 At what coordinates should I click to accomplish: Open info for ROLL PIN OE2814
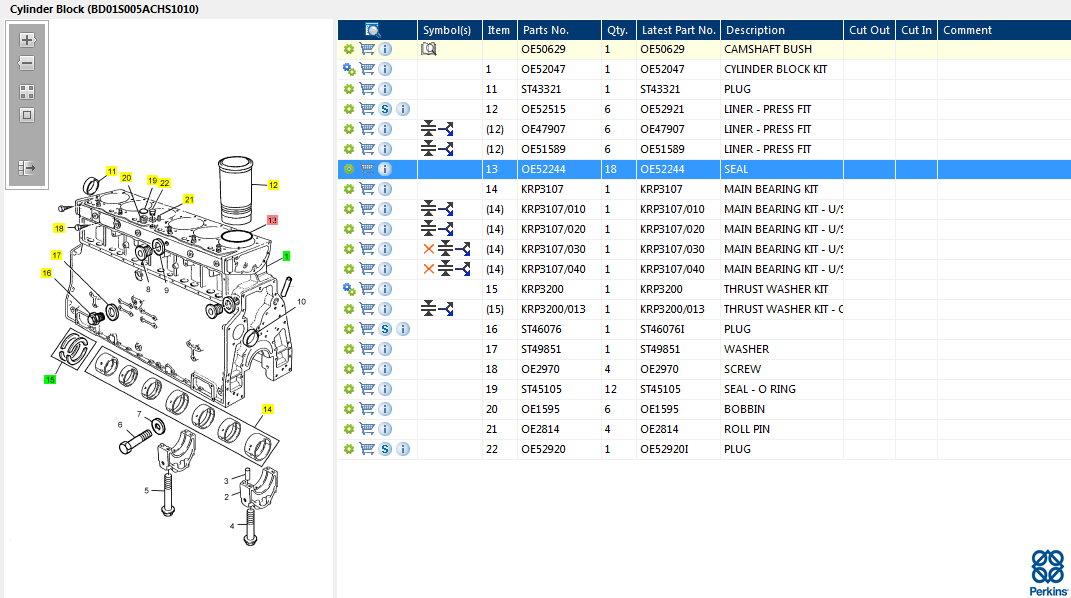coord(385,429)
